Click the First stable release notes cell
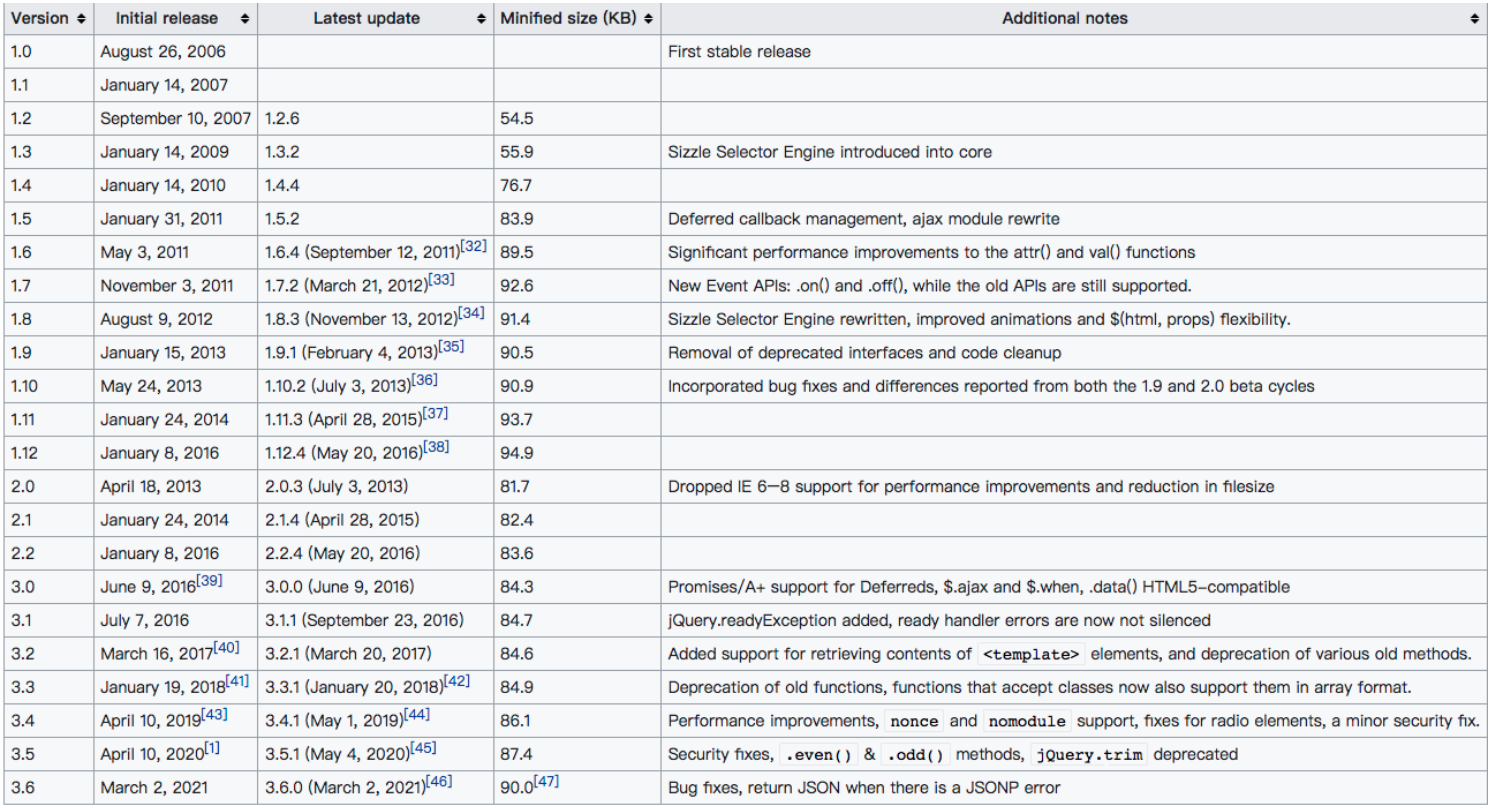The image size is (1494, 808). coord(739,52)
